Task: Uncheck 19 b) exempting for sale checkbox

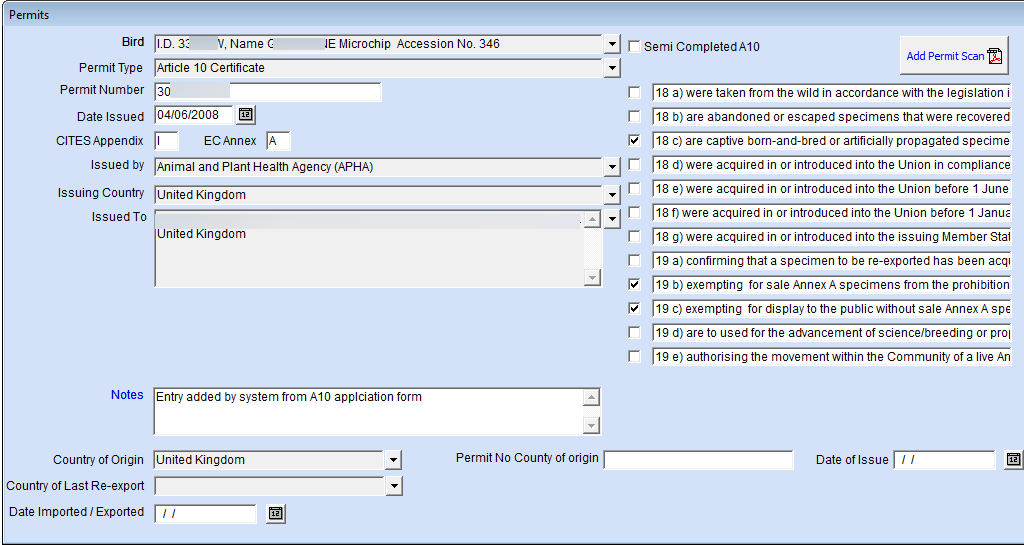Action: [x=633, y=285]
